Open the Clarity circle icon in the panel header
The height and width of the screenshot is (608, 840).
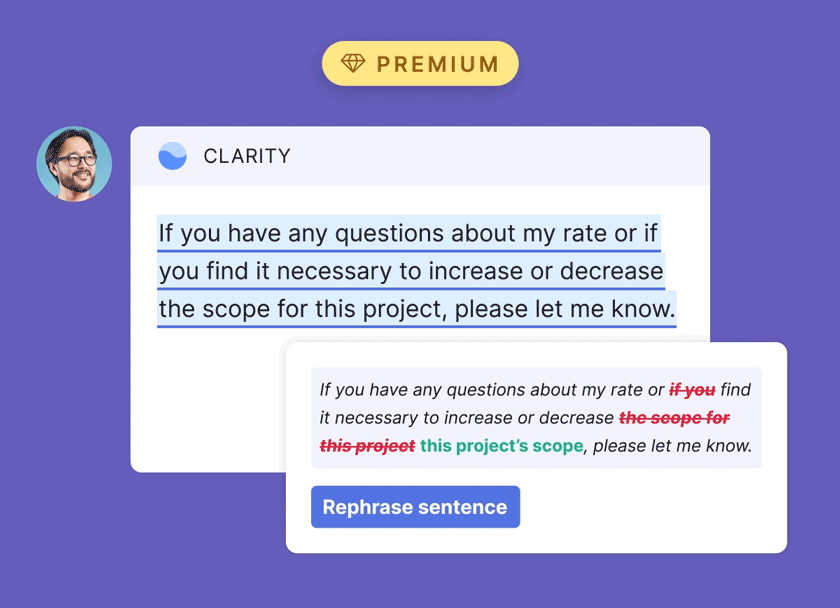coord(172,156)
